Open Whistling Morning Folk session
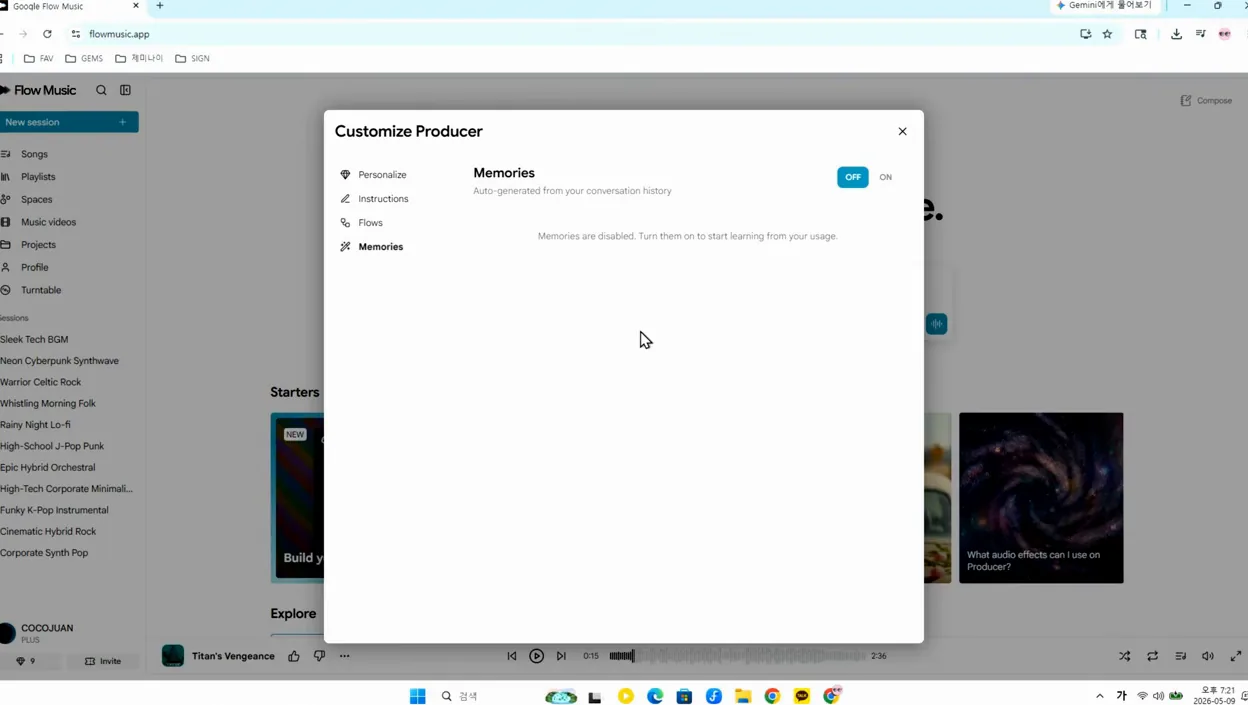This screenshot has height=705, width=1248. (x=48, y=403)
